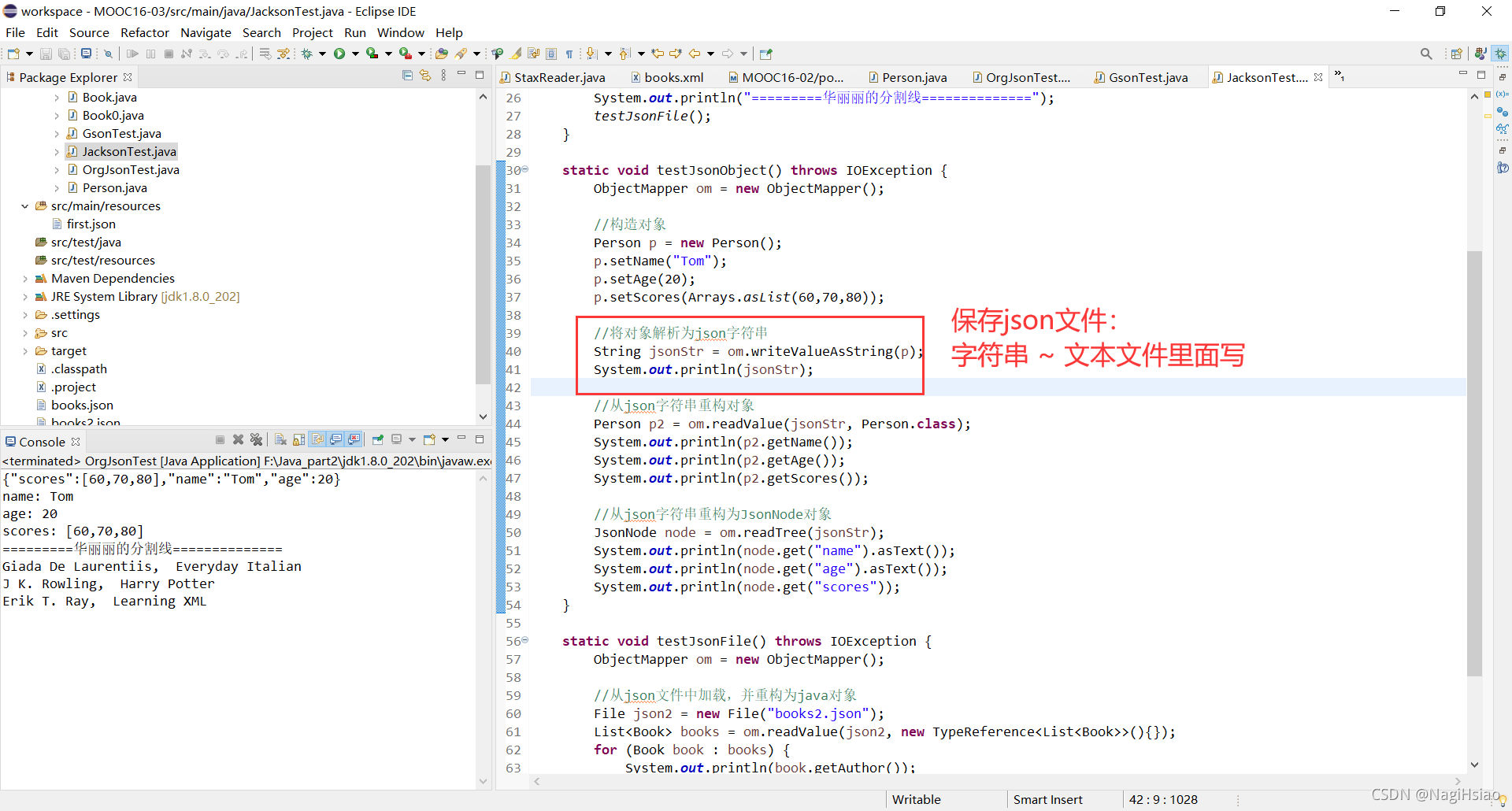Viewport: 1512px width, 811px height.
Task: Show hidden editor tabs list chevron
Action: [1339, 76]
